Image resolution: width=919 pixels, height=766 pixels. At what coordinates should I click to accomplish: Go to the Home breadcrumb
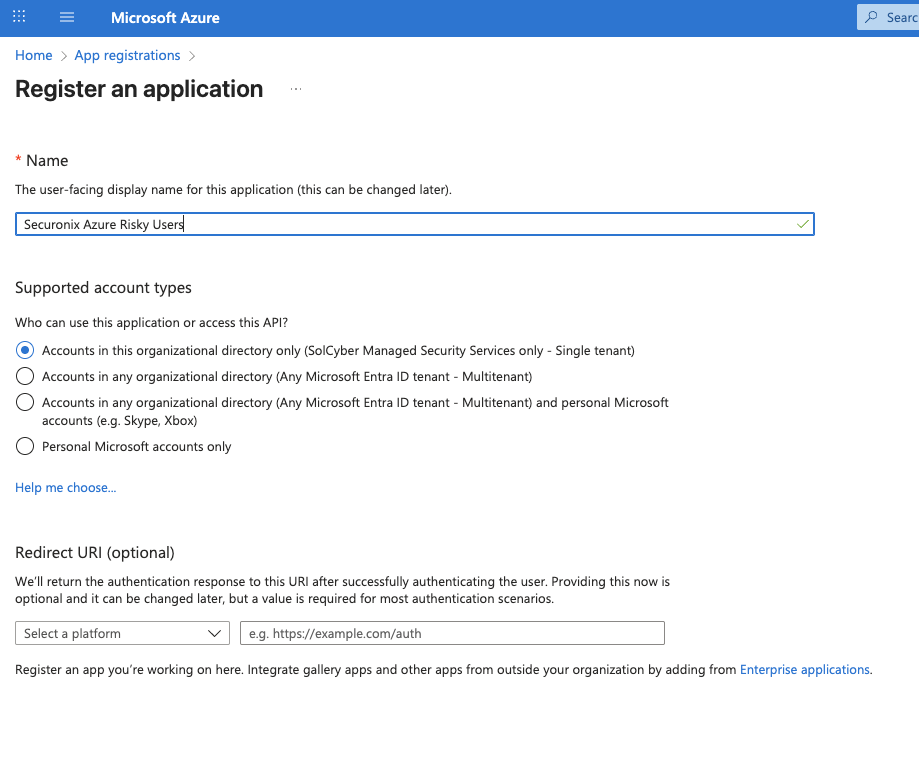[x=33, y=56]
